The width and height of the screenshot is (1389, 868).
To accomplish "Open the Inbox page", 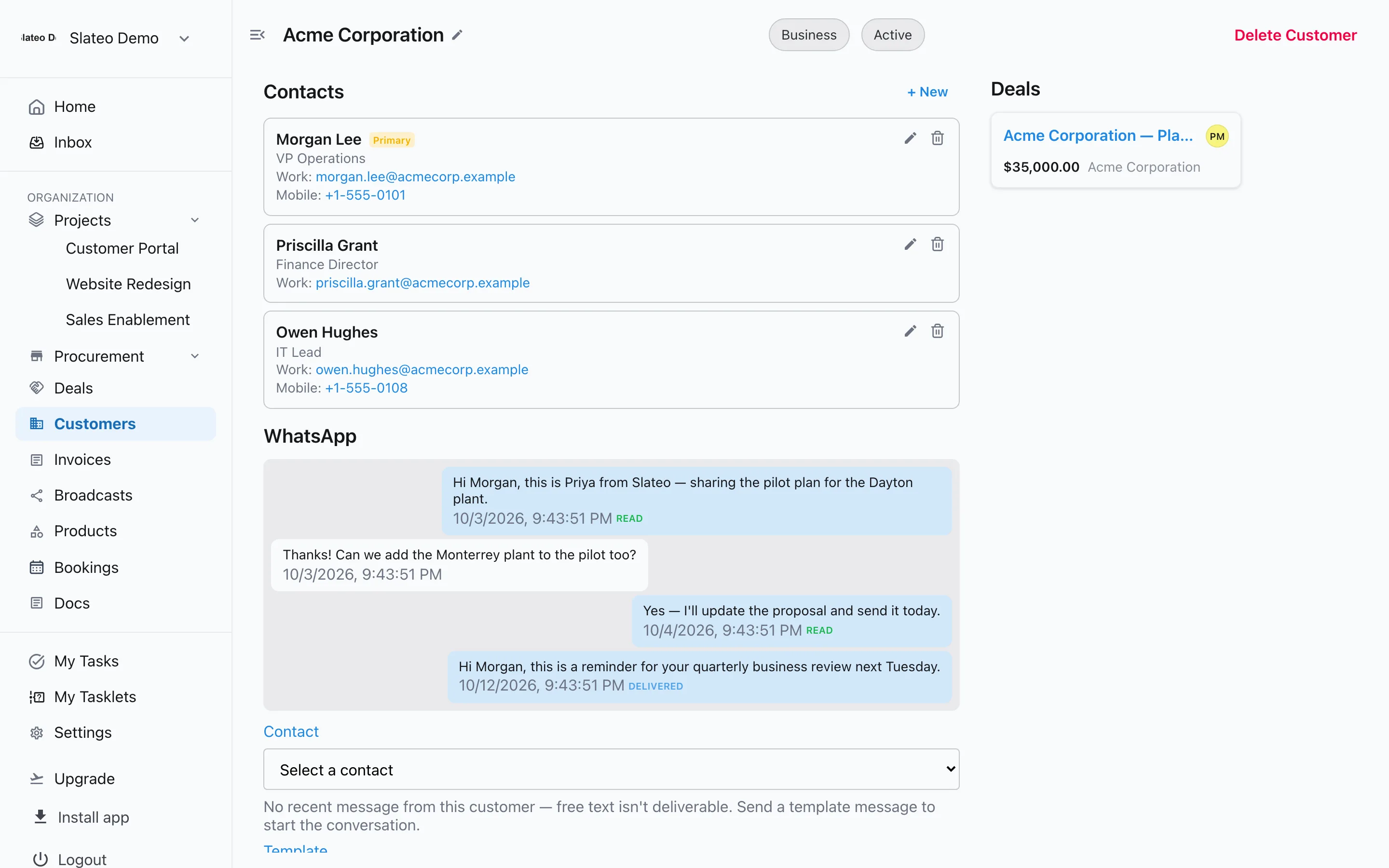I will point(116,142).
